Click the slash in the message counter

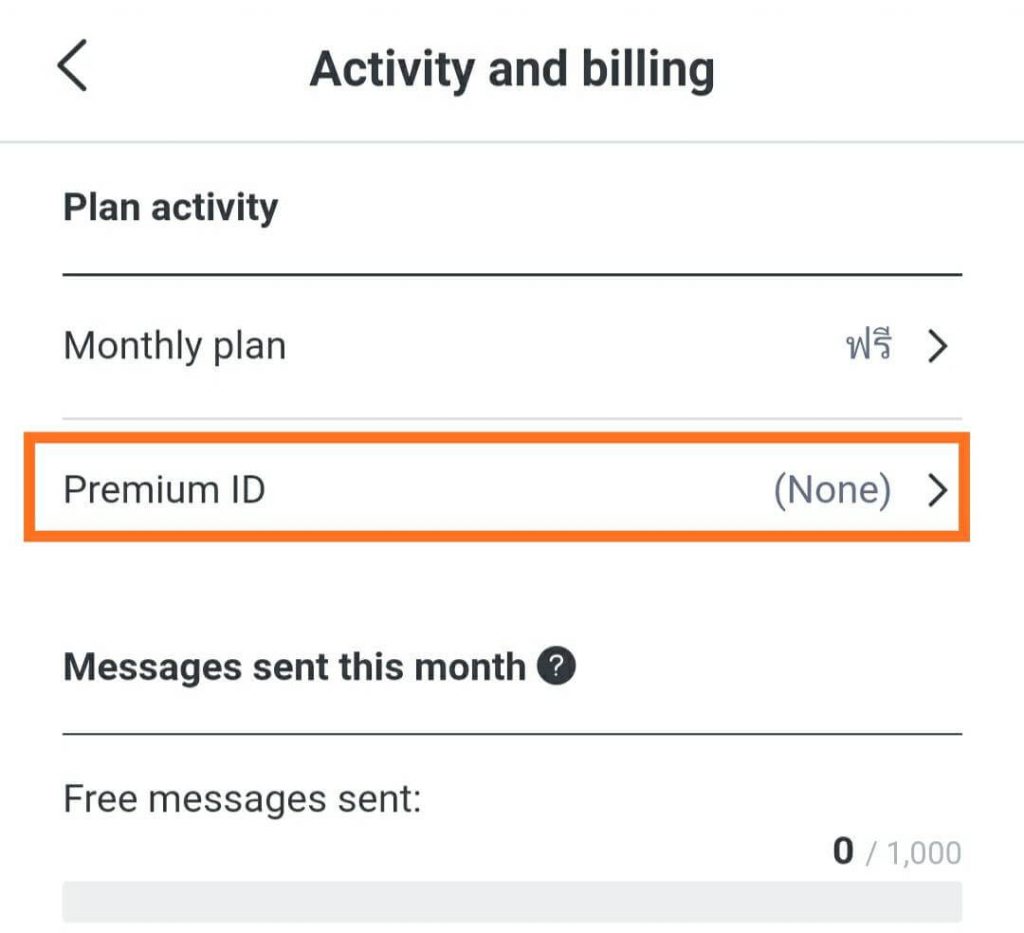tap(871, 853)
